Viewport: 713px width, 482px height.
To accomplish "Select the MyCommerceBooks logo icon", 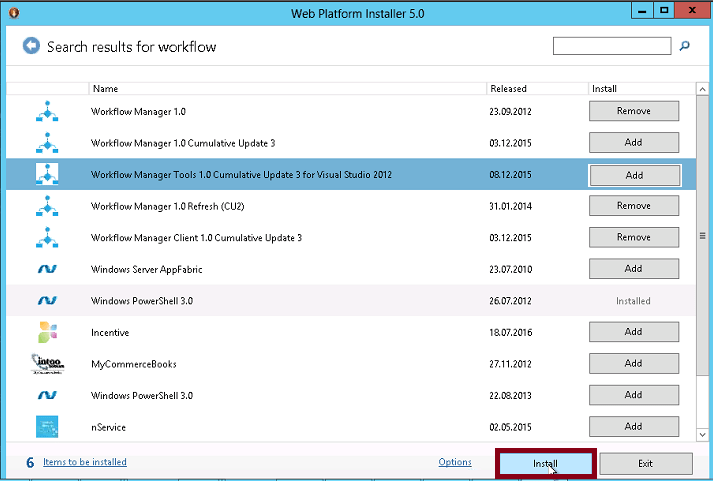I will (x=47, y=364).
